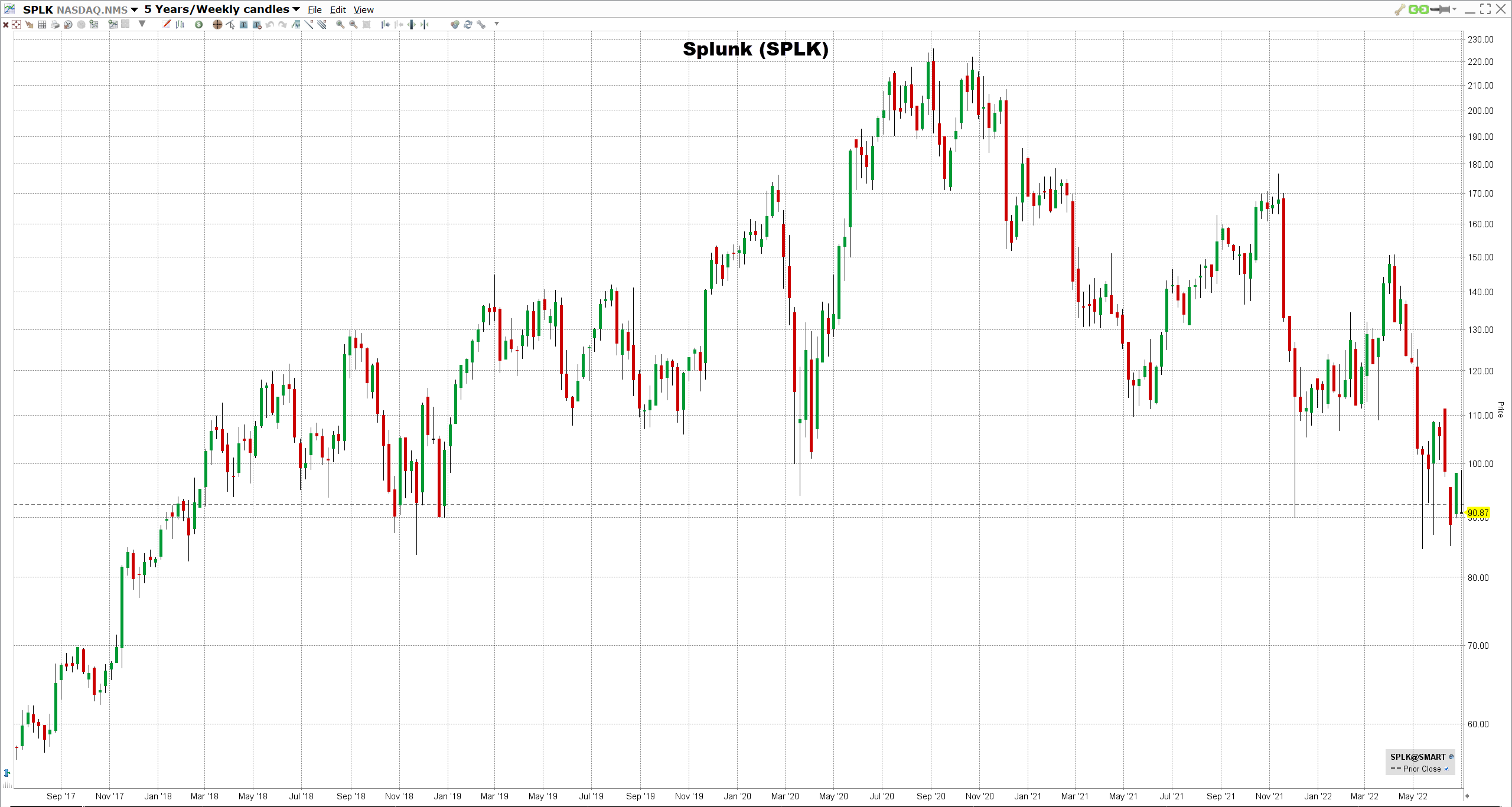Open the View menu
Screen dimensions: 1512x807
point(364,9)
